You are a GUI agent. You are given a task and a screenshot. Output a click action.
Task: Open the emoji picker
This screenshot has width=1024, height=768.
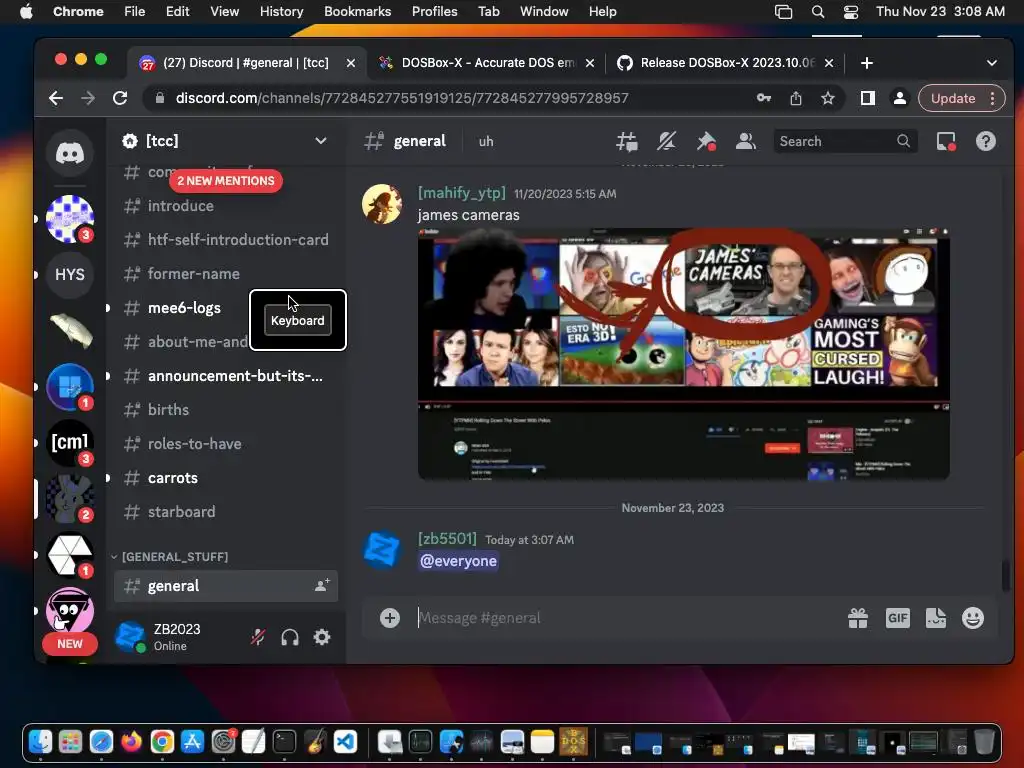tap(973, 618)
